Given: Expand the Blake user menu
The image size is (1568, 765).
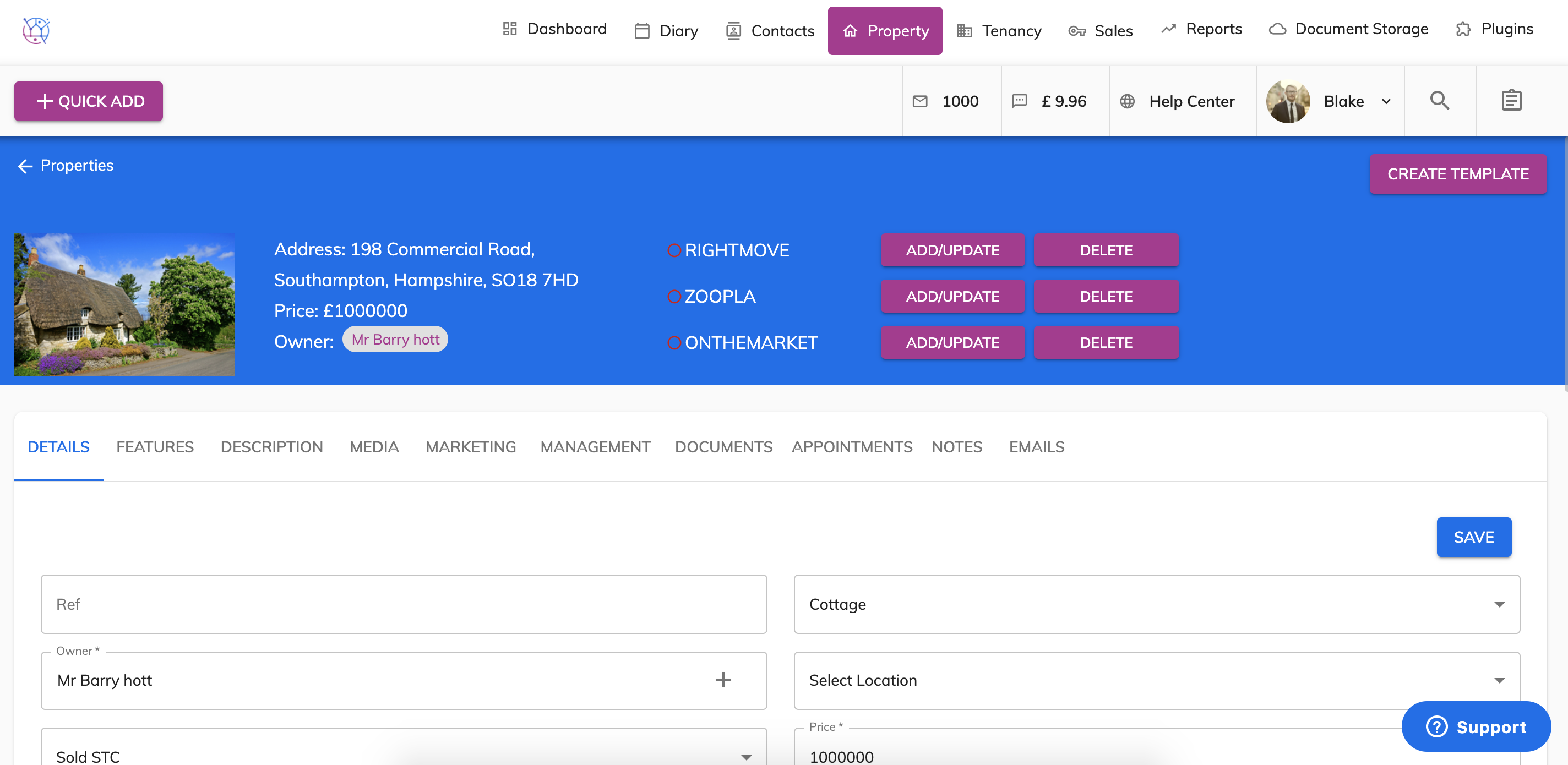Looking at the screenshot, I should click(1386, 102).
